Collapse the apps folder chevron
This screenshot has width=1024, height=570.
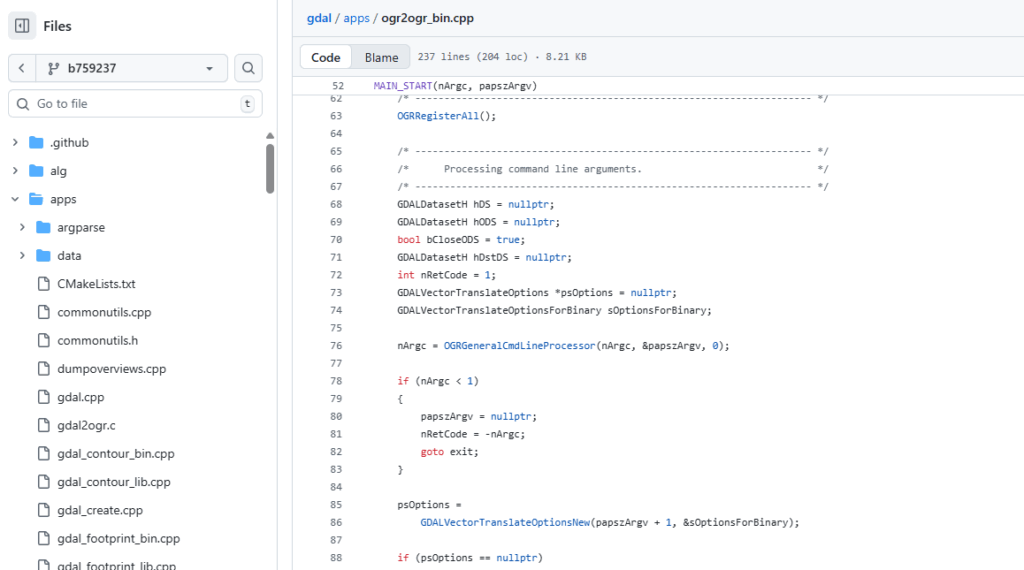click(x=15, y=199)
